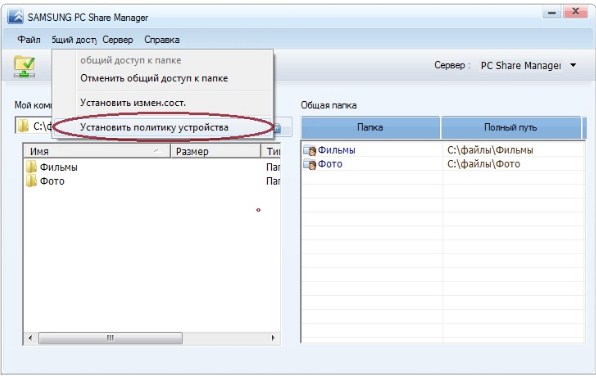Image resolution: width=596 pixels, height=378 pixels.
Task: Sort by the Имя column header
Action: click(97, 151)
